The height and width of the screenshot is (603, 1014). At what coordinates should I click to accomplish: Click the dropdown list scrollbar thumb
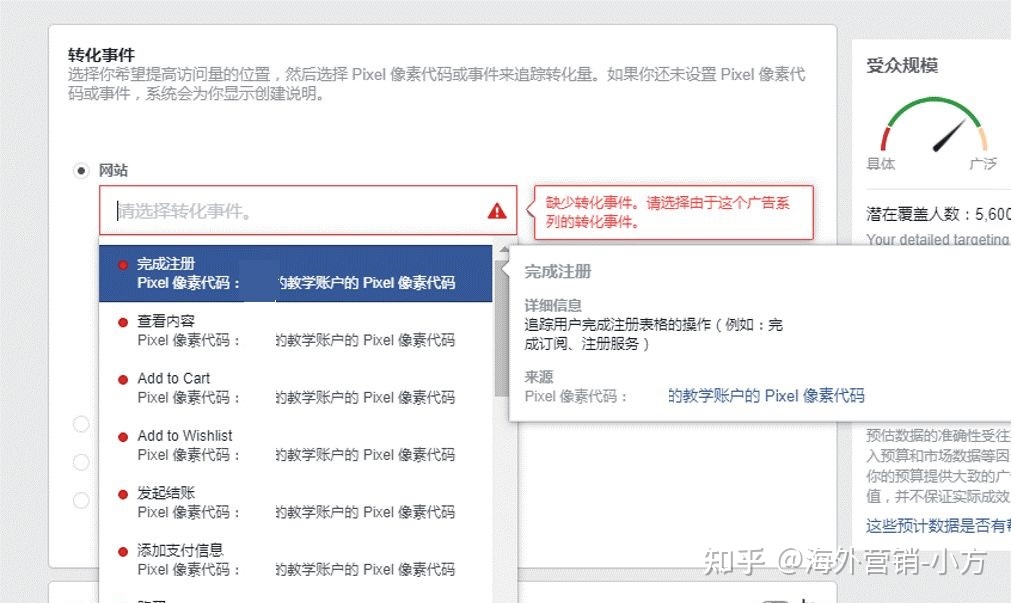pos(501,327)
